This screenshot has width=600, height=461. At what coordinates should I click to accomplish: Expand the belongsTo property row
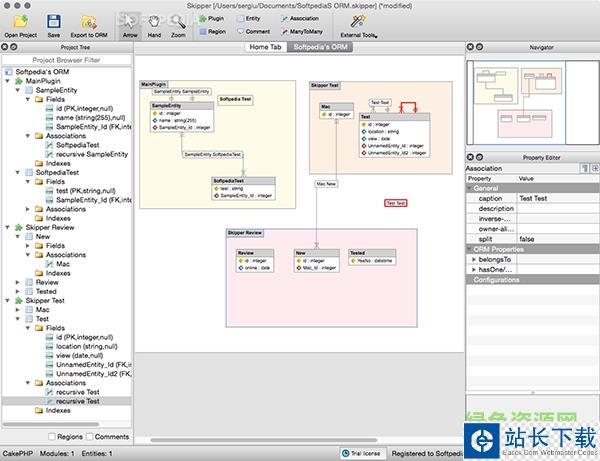coord(474,259)
